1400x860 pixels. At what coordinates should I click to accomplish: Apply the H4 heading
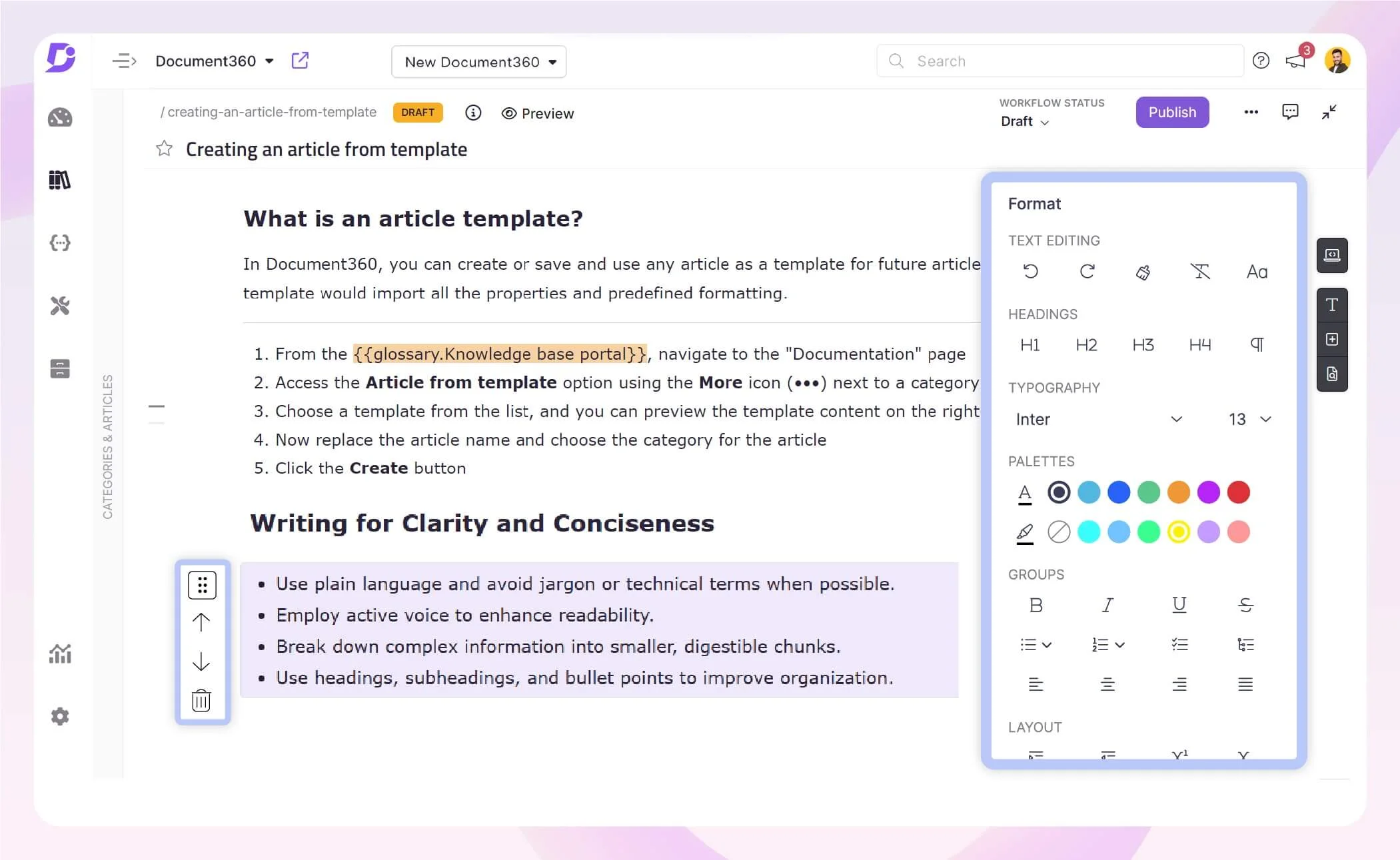pyautogui.click(x=1200, y=345)
